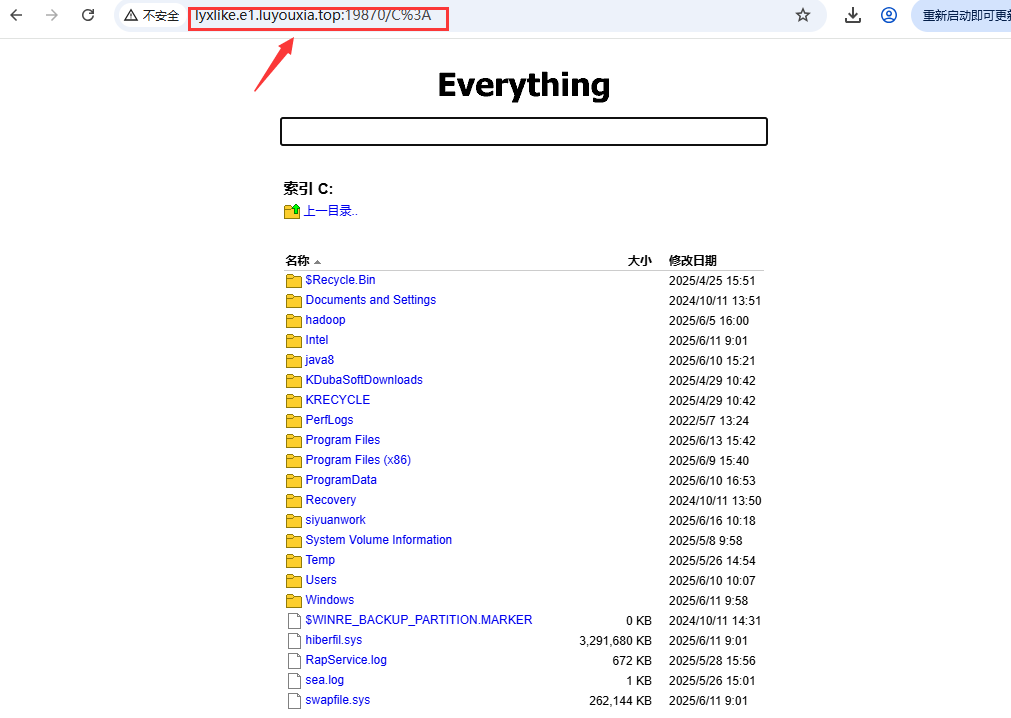Open the swapfile.sys file
1011x718 pixels.
point(338,699)
